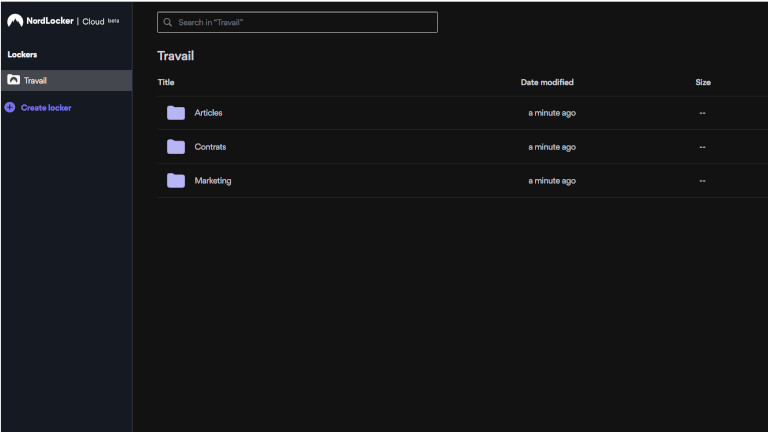Viewport: 768px width, 432px height.
Task: Sort by the Date modified column header
Action: (547, 82)
